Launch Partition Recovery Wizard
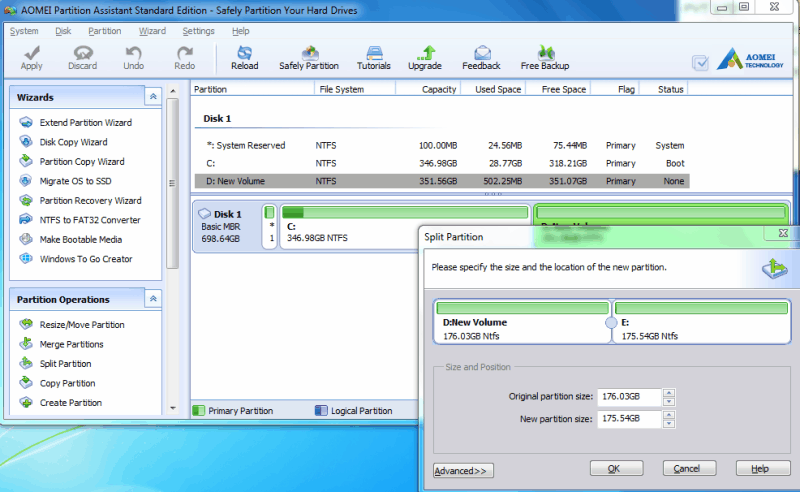Viewport: 800px width, 492px height. (x=90, y=201)
